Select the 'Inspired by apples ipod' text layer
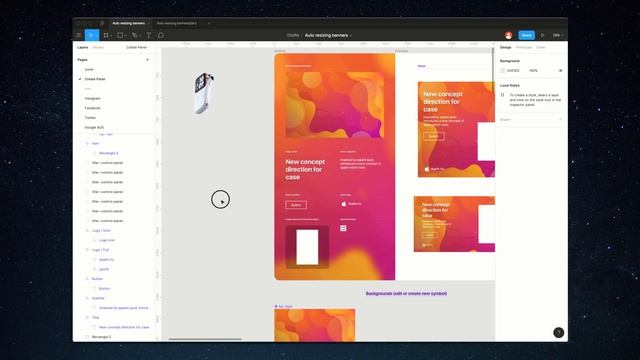This screenshot has height=360, width=640. [x=124, y=308]
